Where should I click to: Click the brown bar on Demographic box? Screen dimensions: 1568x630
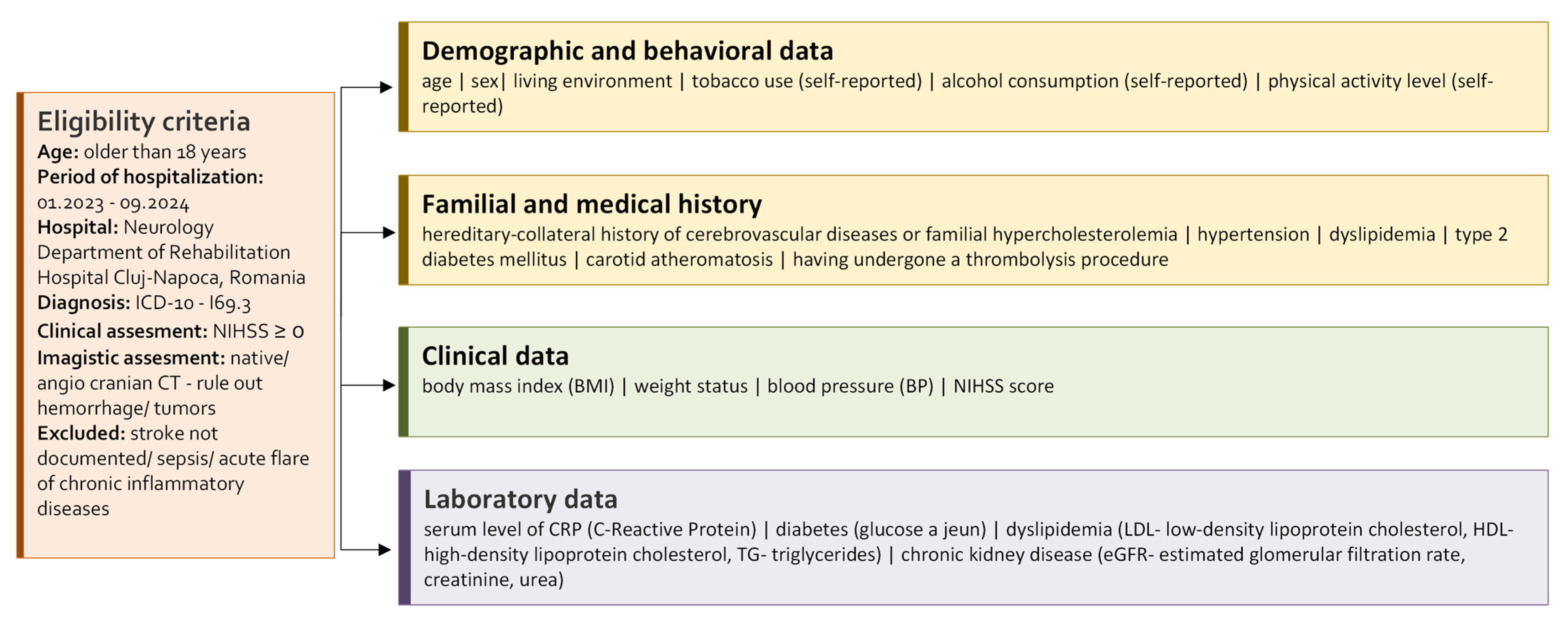point(403,77)
